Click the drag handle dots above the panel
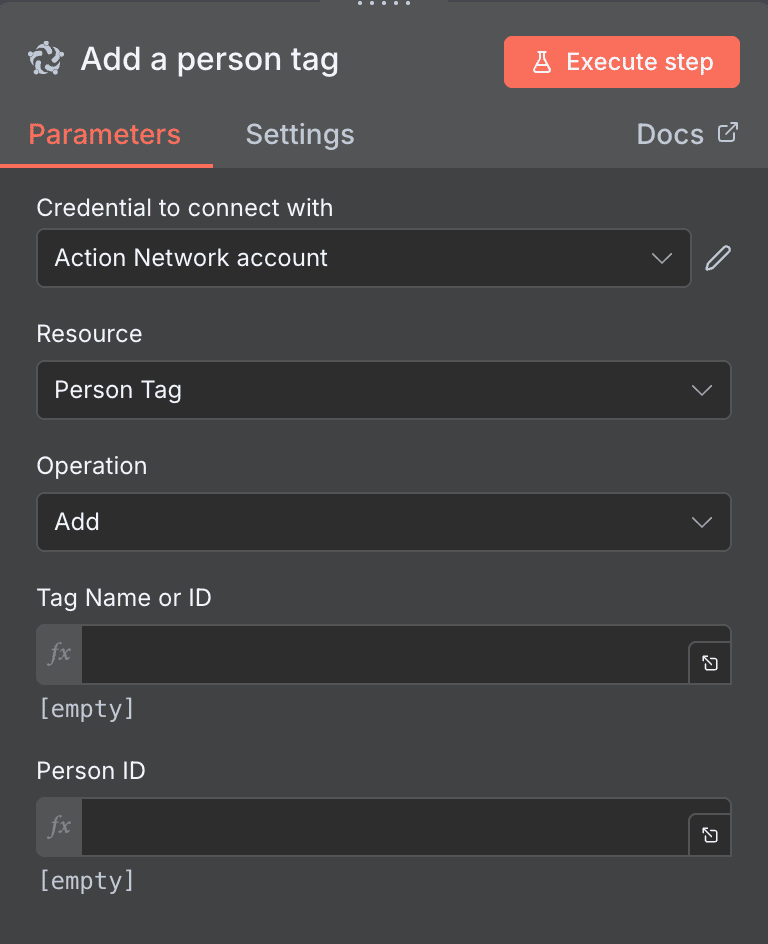The image size is (768, 944). click(384, 5)
